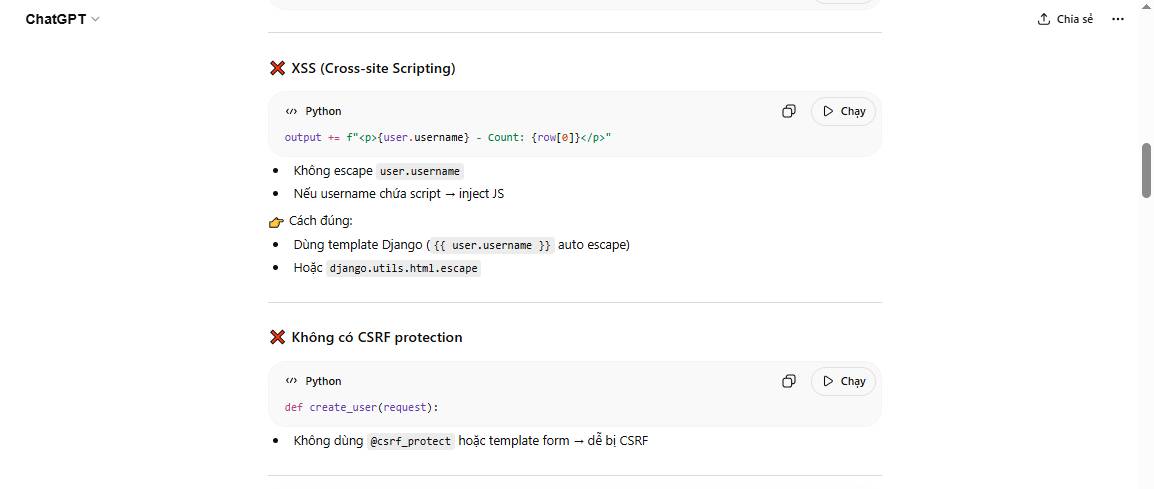1154x489 pixels.
Task: Click the def create_user(request) code line
Action: click(x=361, y=407)
